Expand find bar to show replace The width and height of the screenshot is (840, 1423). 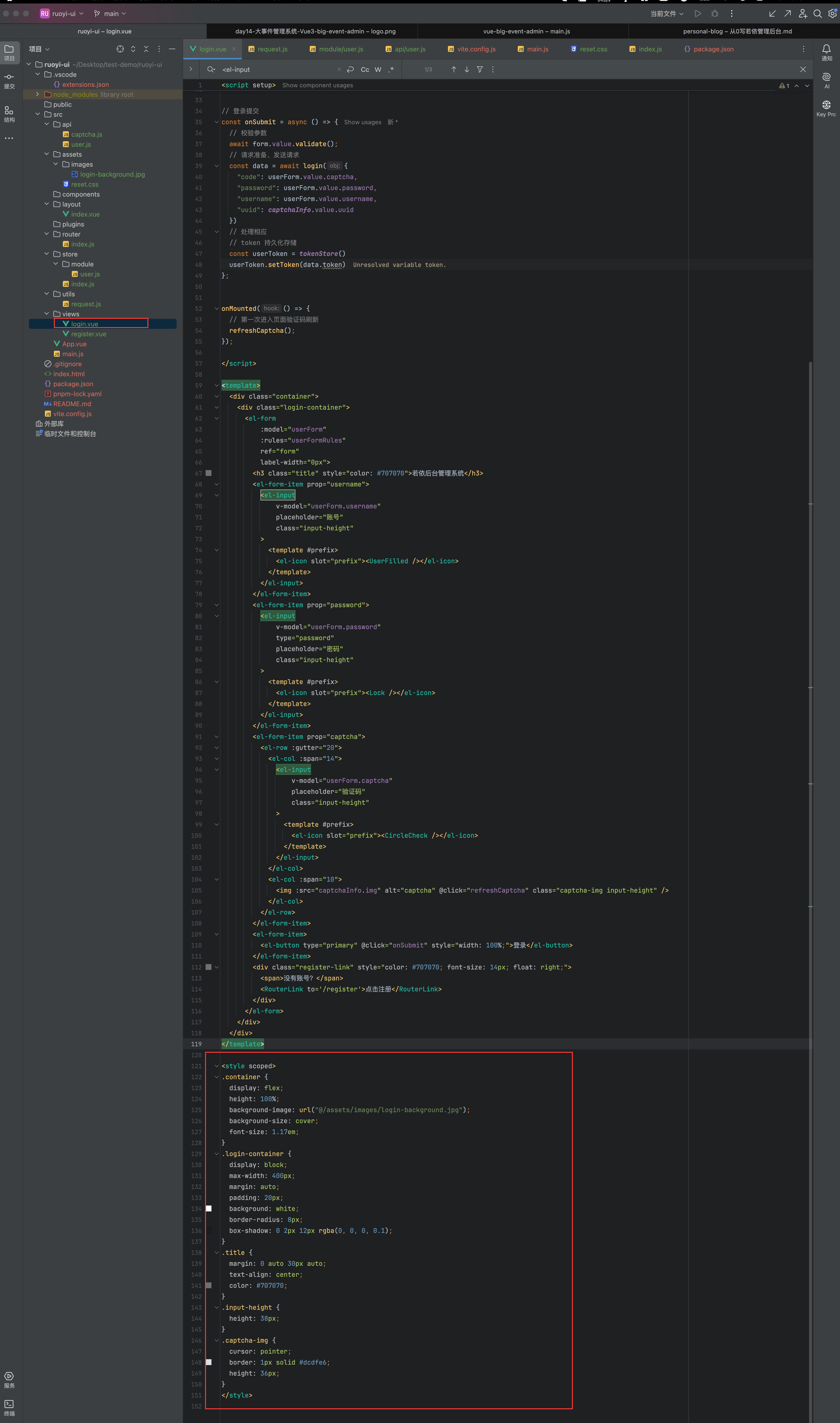pyautogui.click(x=191, y=70)
